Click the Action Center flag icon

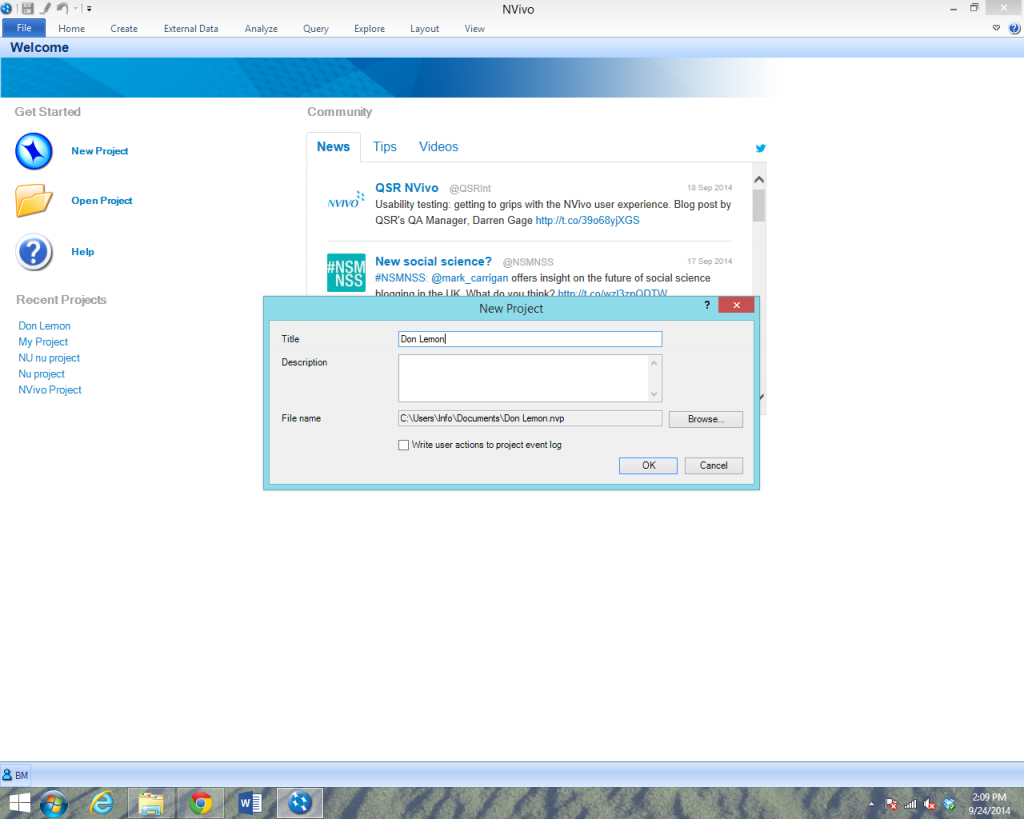(891, 804)
